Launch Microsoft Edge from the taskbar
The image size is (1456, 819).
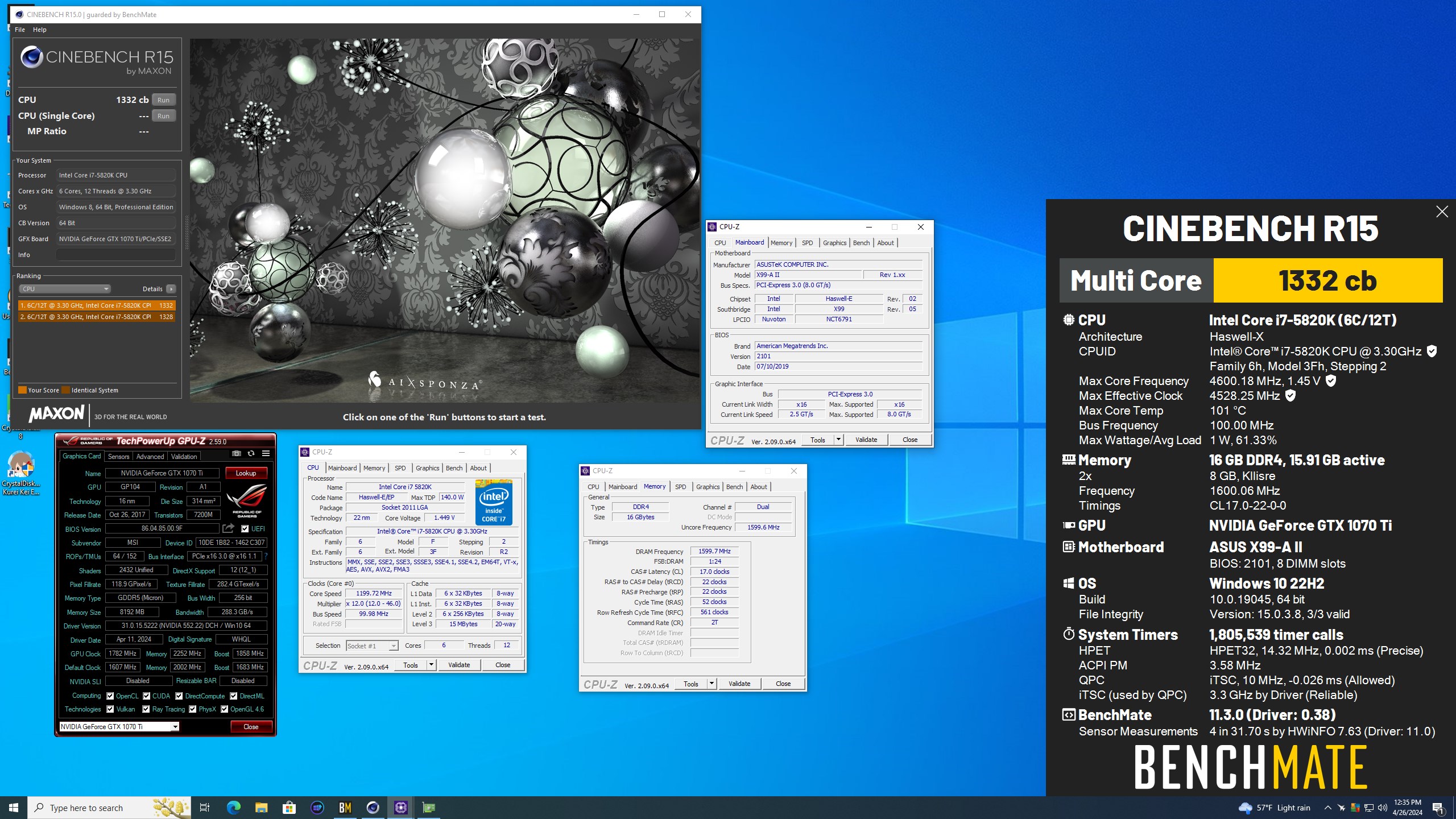234,808
